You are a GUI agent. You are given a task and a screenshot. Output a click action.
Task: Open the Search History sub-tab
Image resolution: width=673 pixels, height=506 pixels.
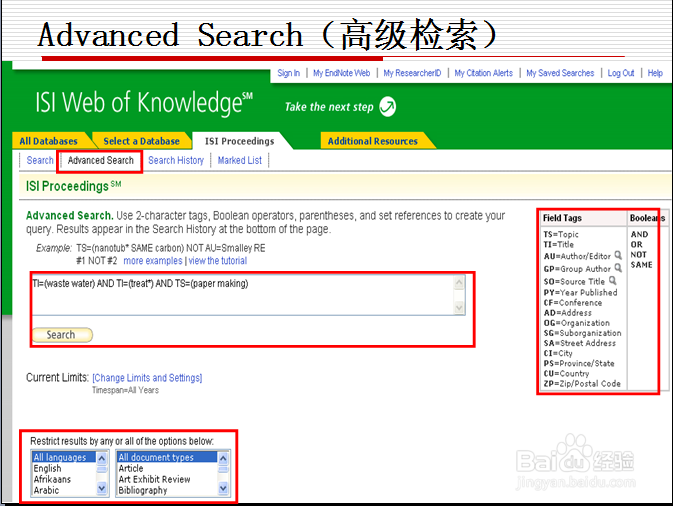(x=176, y=160)
